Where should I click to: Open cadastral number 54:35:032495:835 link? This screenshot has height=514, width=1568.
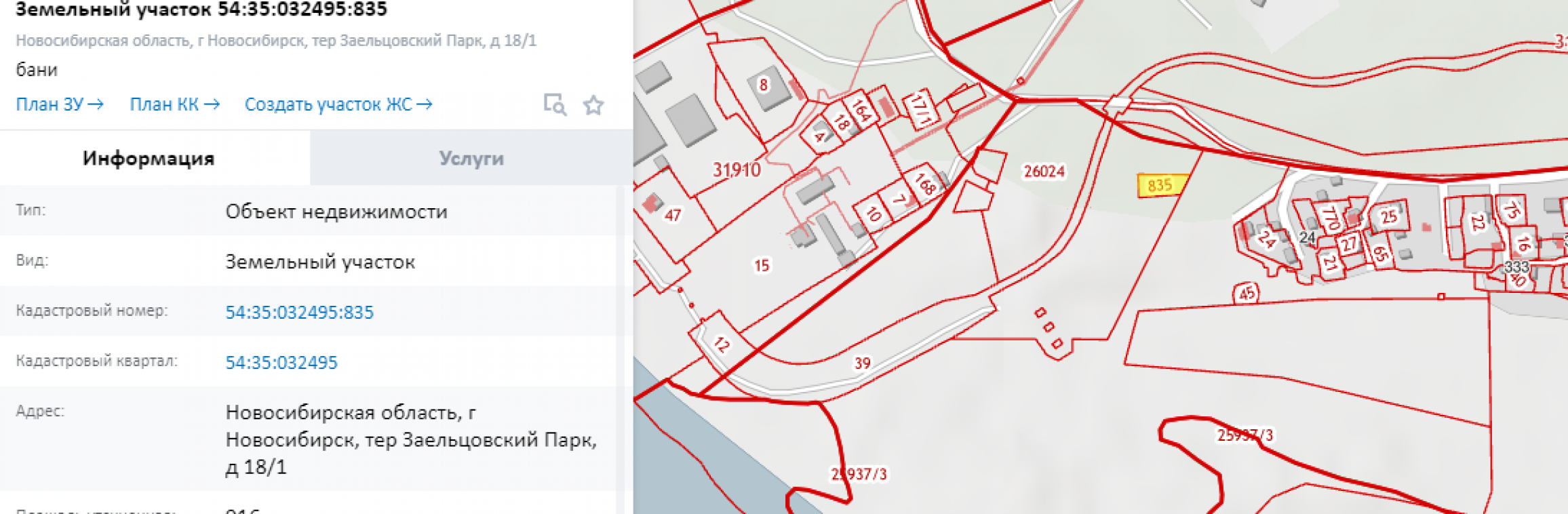[x=299, y=312]
